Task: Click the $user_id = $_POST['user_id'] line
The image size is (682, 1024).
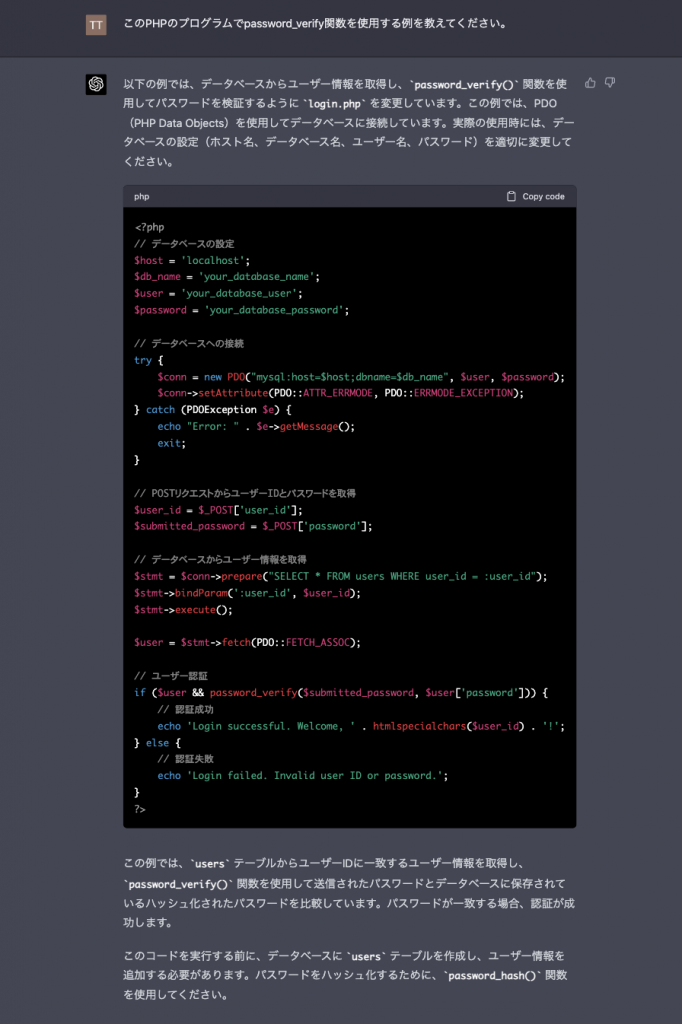Action: (218, 509)
